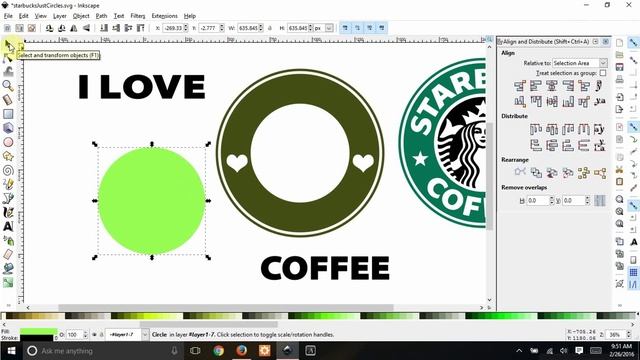Select the Measure tool
The image size is (640, 360).
pos(8,100)
